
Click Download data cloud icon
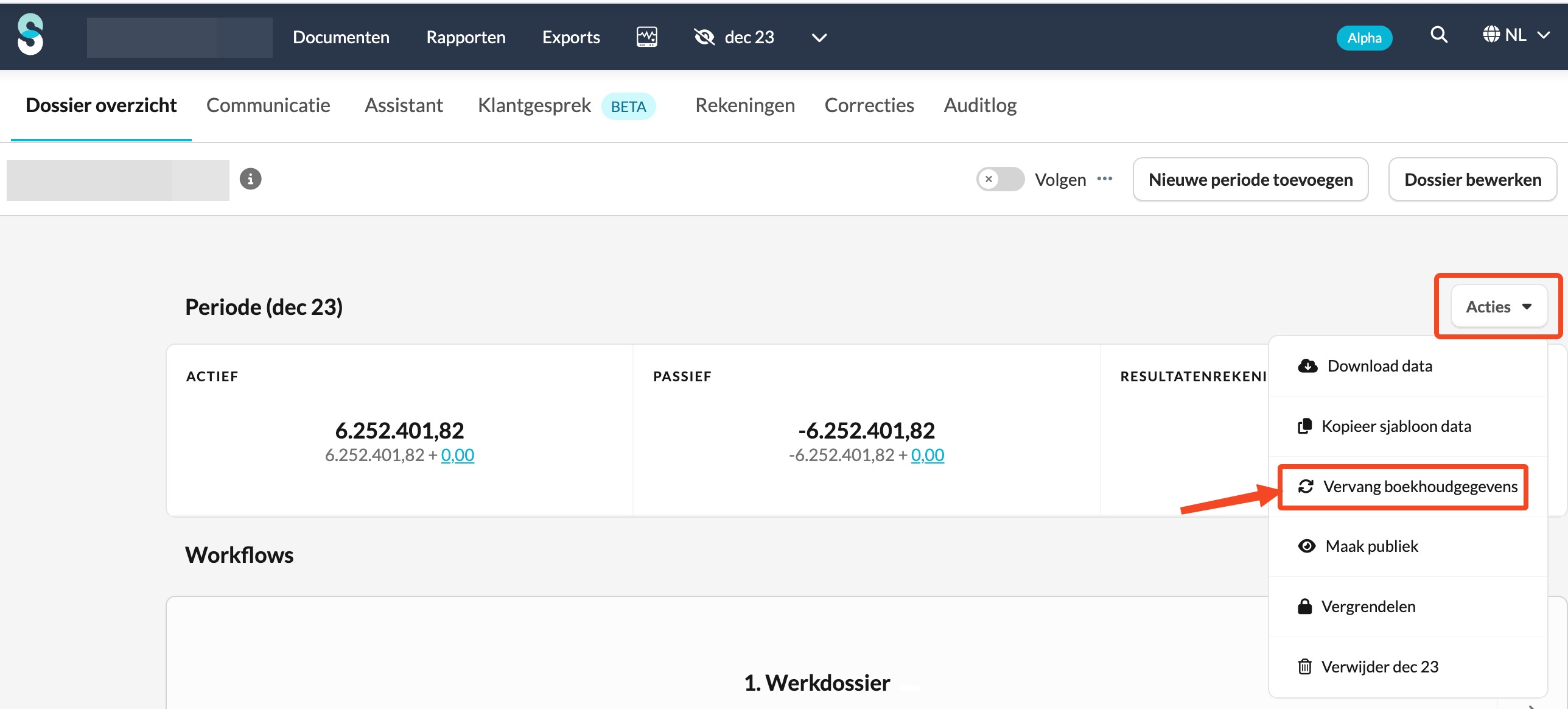[x=1307, y=366]
